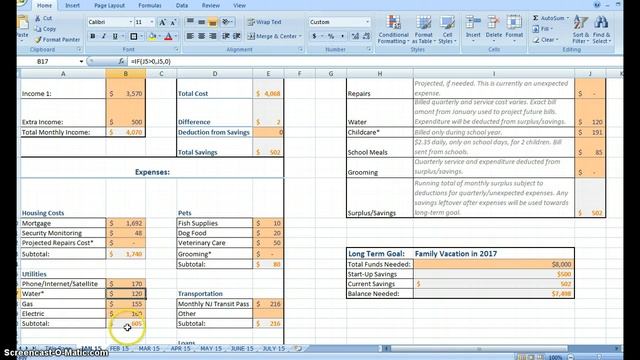Open Format as Table gallery
640x360 pixels.
[x=423, y=29]
